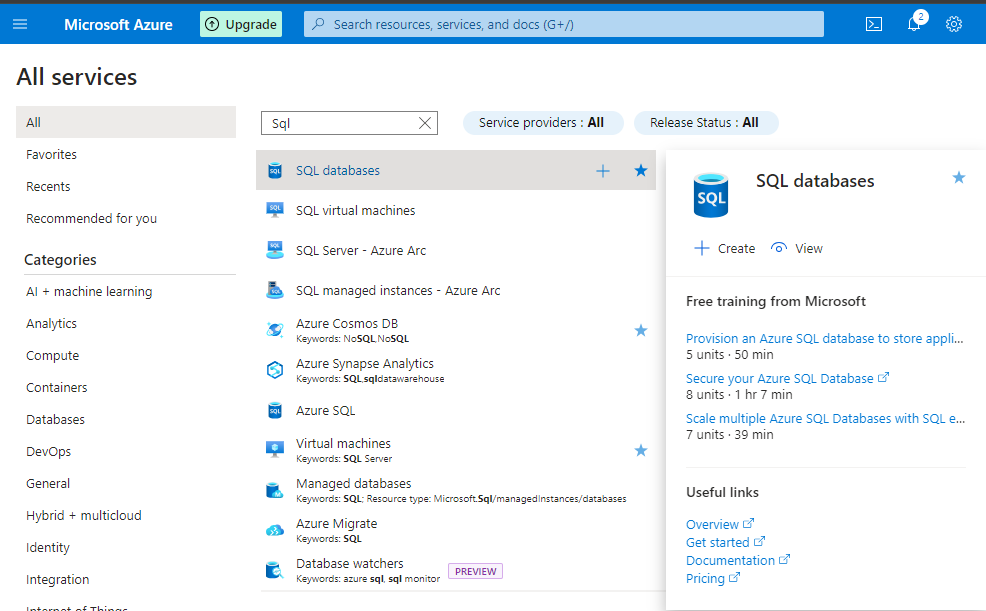The width and height of the screenshot is (986, 611).
Task: Open the portal hamburger menu
Action: tap(20, 25)
